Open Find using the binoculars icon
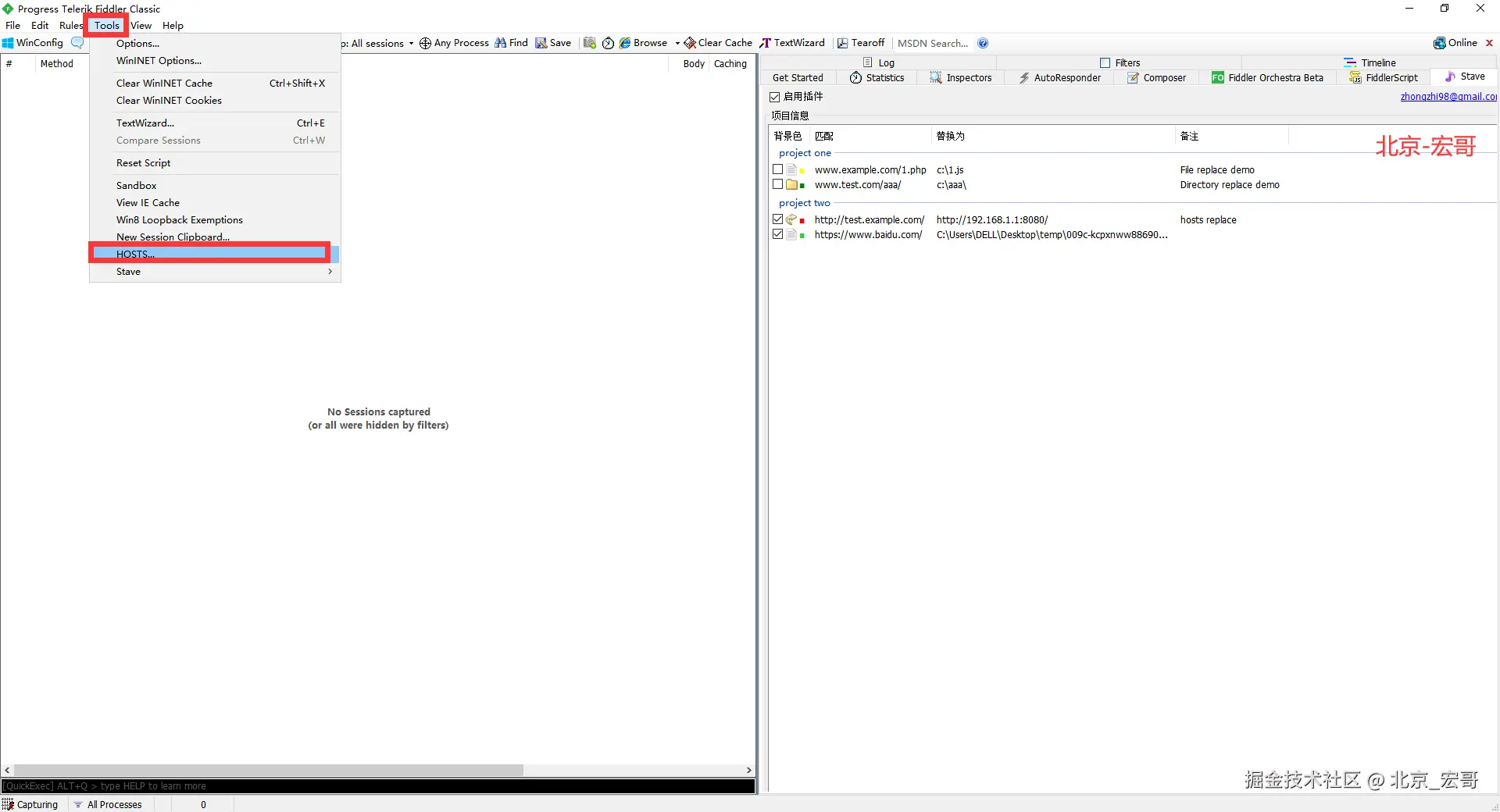 tap(501, 43)
